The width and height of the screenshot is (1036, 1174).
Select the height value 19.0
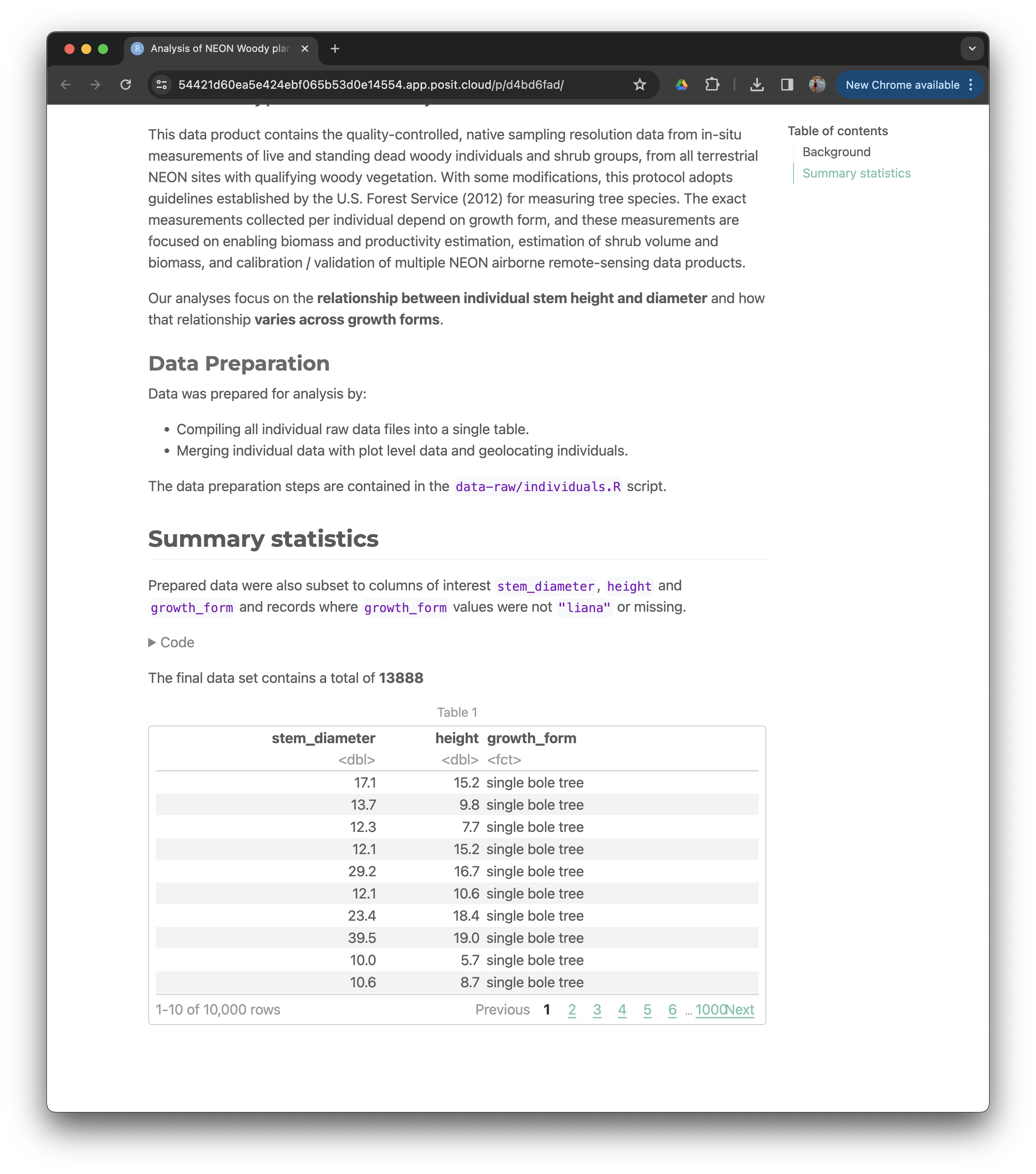pos(466,938)
